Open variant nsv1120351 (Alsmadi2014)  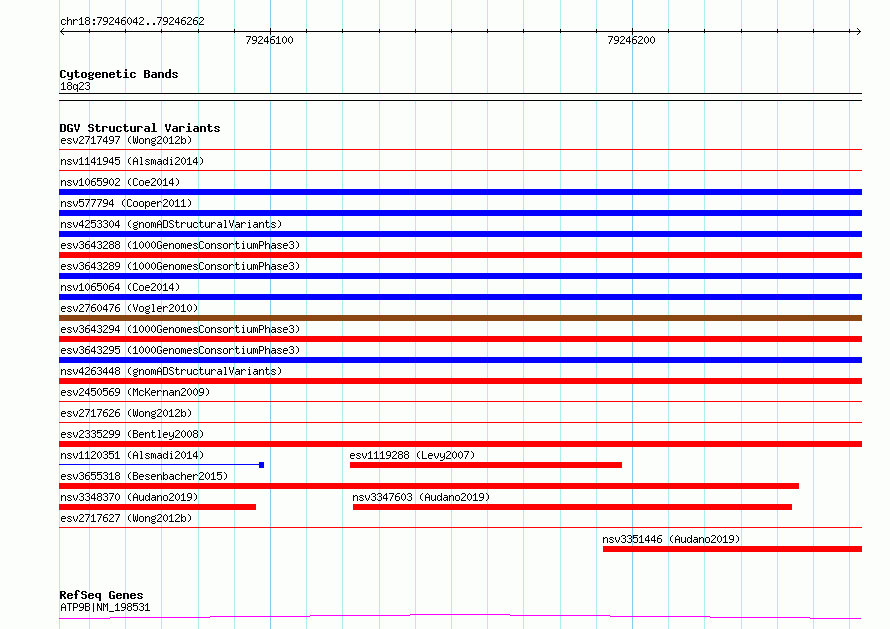132,455
